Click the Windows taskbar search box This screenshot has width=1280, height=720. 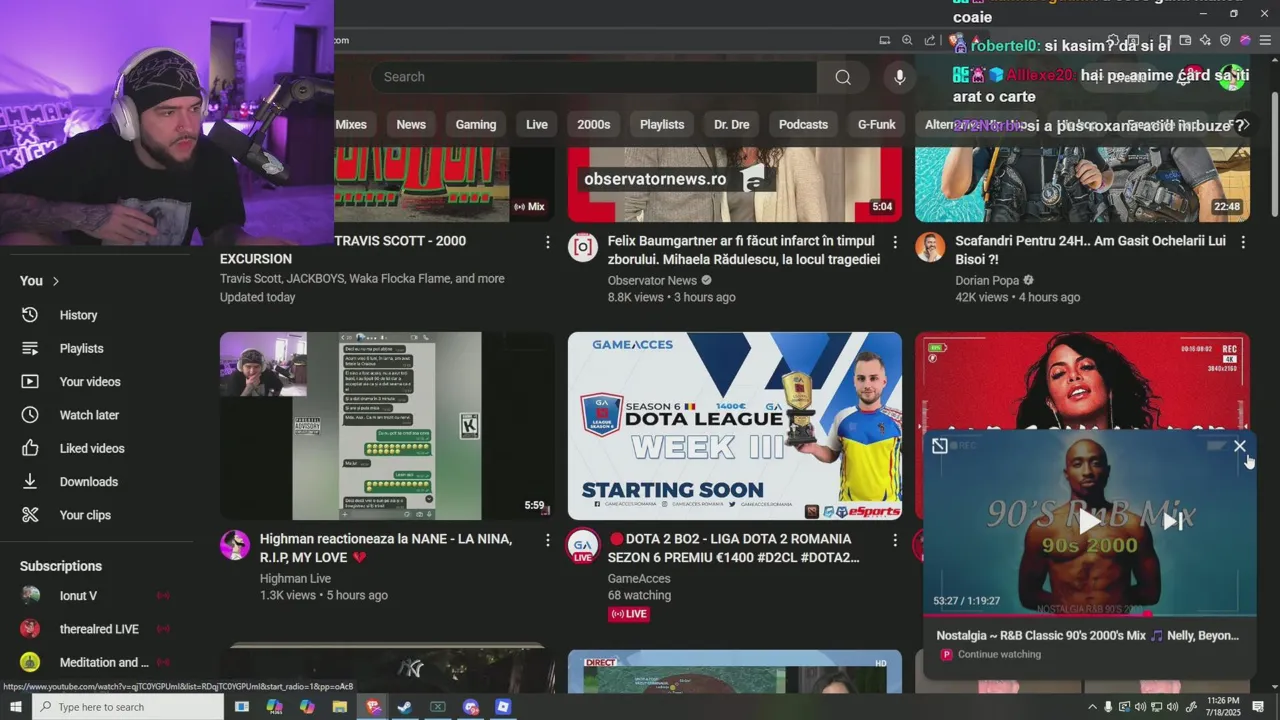(128, 707)
